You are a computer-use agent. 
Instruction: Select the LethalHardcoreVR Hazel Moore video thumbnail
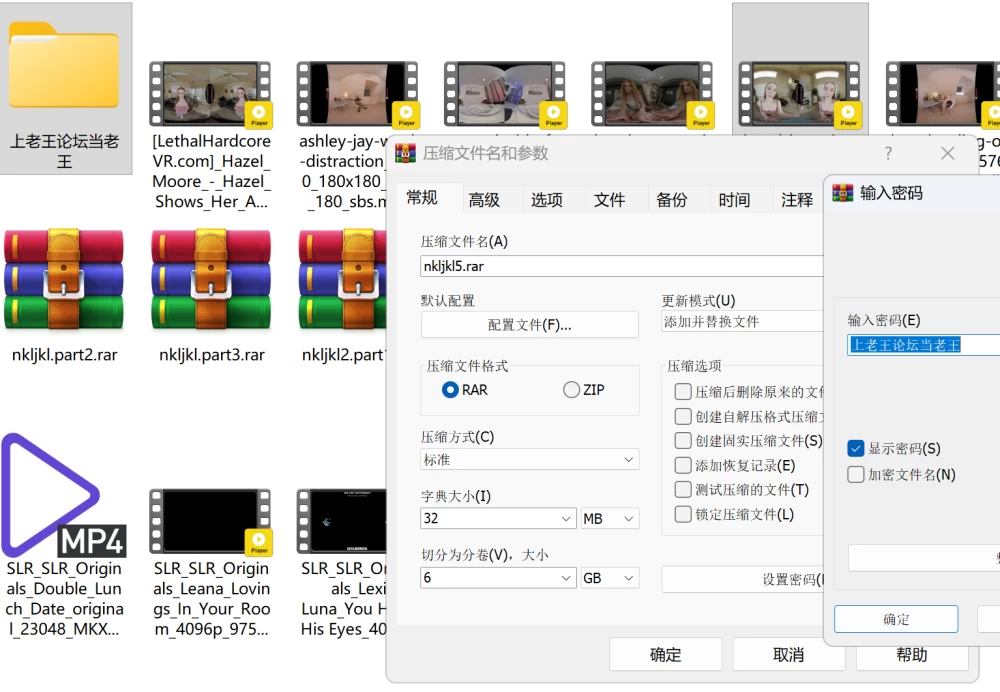210,94
